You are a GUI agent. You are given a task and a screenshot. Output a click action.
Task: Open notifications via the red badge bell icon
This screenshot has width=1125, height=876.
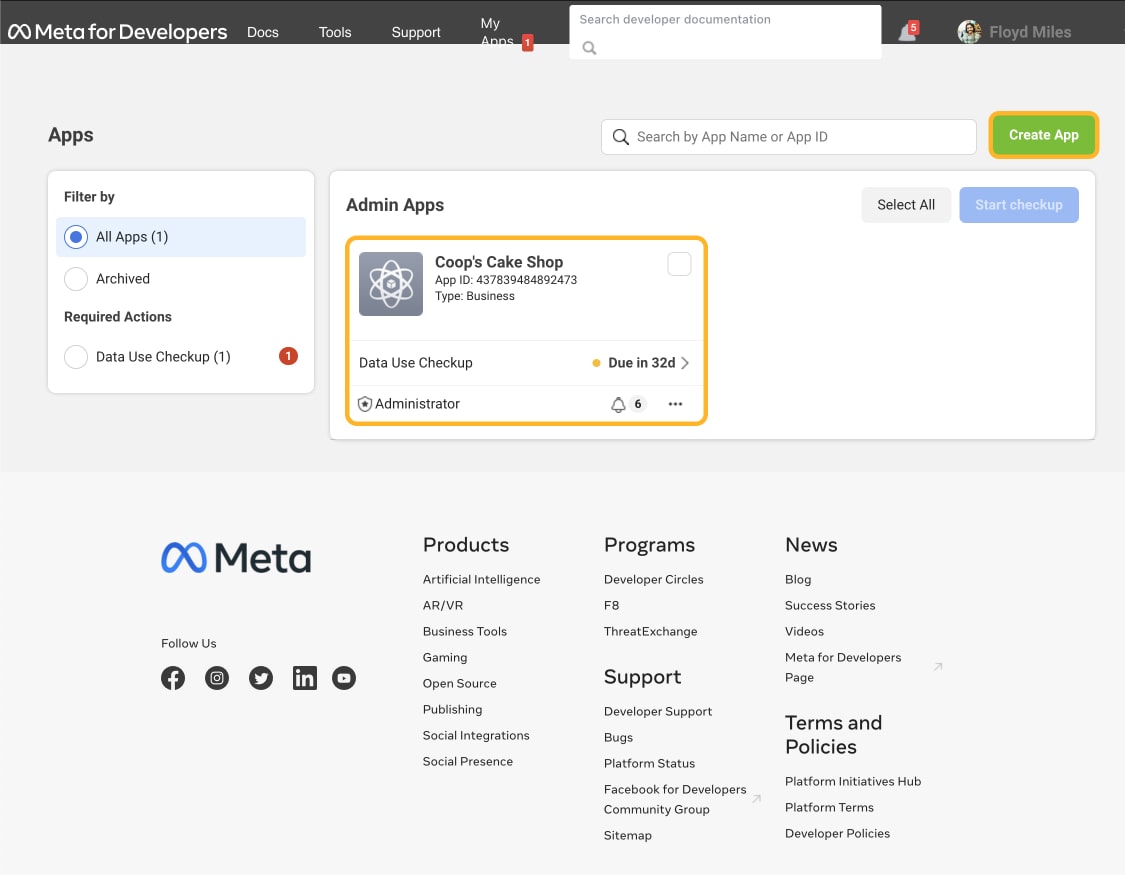click(x=908, y=31)
